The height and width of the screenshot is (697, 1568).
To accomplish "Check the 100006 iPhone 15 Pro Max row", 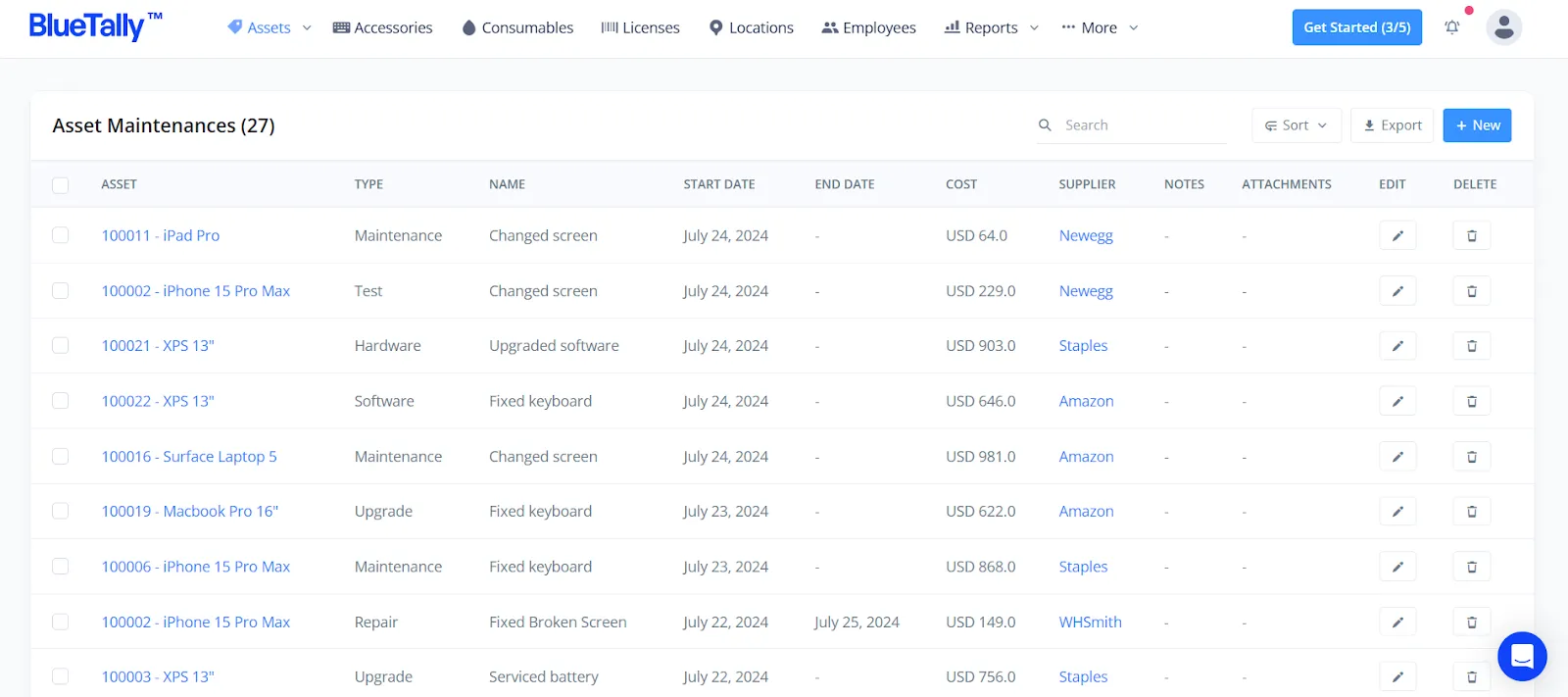I will (x=61, y=567).
